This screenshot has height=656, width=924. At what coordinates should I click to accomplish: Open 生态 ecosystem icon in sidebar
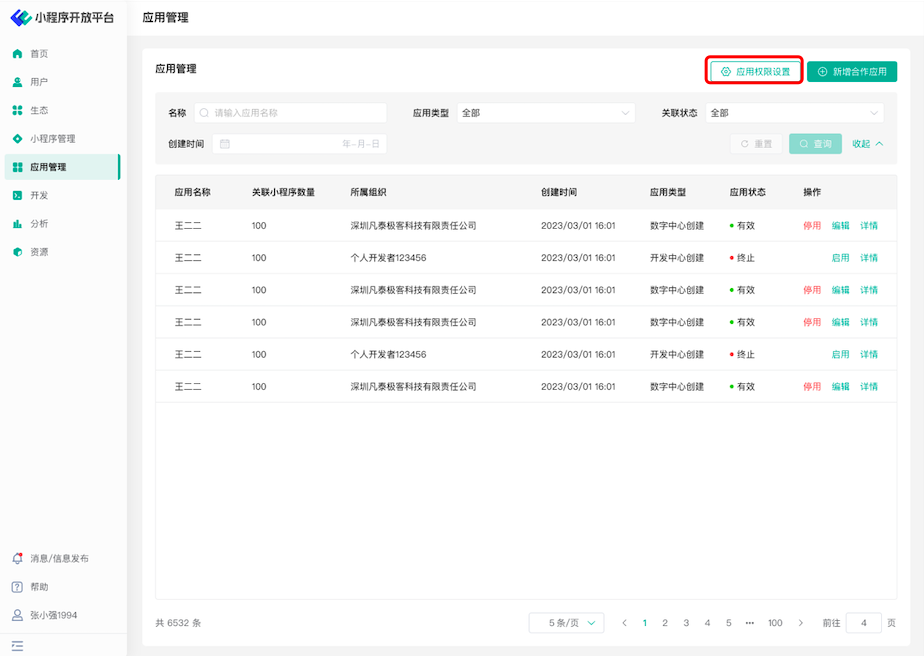pos(17,110)
